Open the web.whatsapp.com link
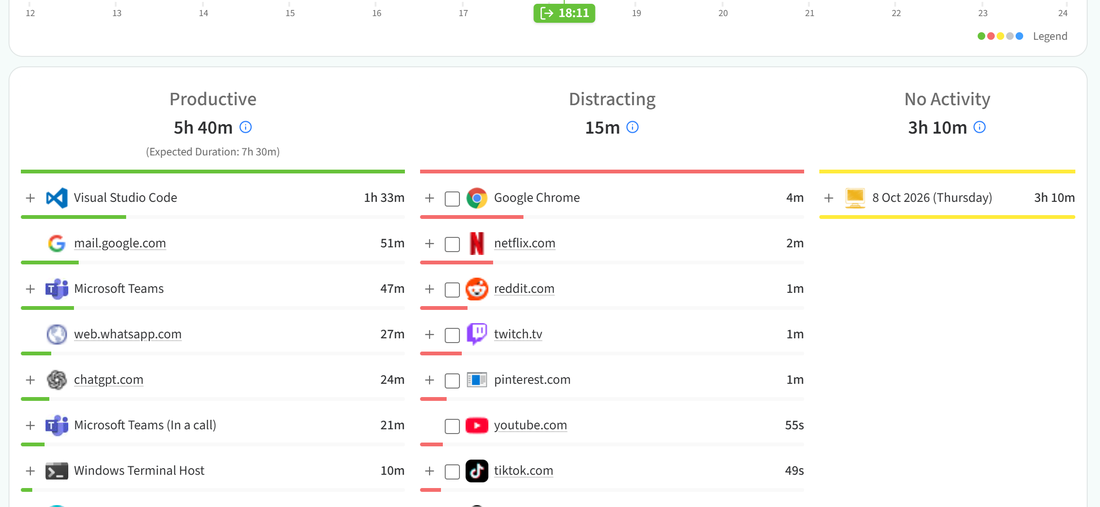This screenshot has height=507, width=1100. (x=128, y=334)
